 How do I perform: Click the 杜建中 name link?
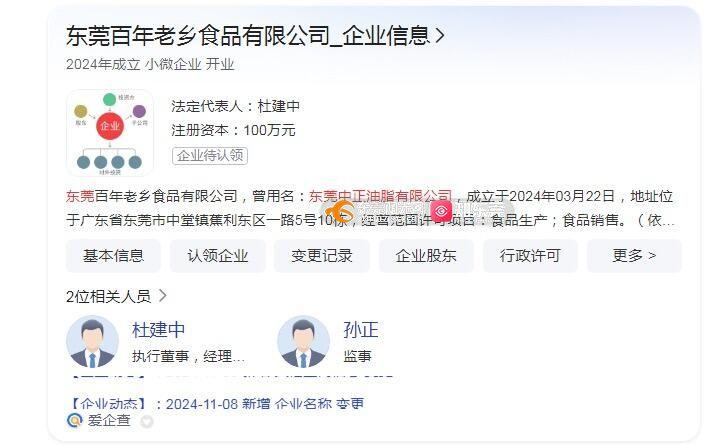(158, 330)
